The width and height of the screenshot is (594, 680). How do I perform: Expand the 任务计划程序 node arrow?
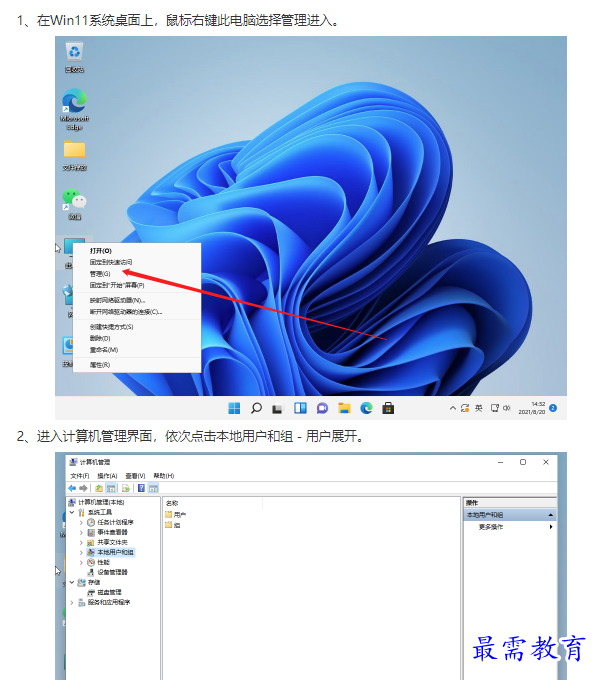pos(81,523)
